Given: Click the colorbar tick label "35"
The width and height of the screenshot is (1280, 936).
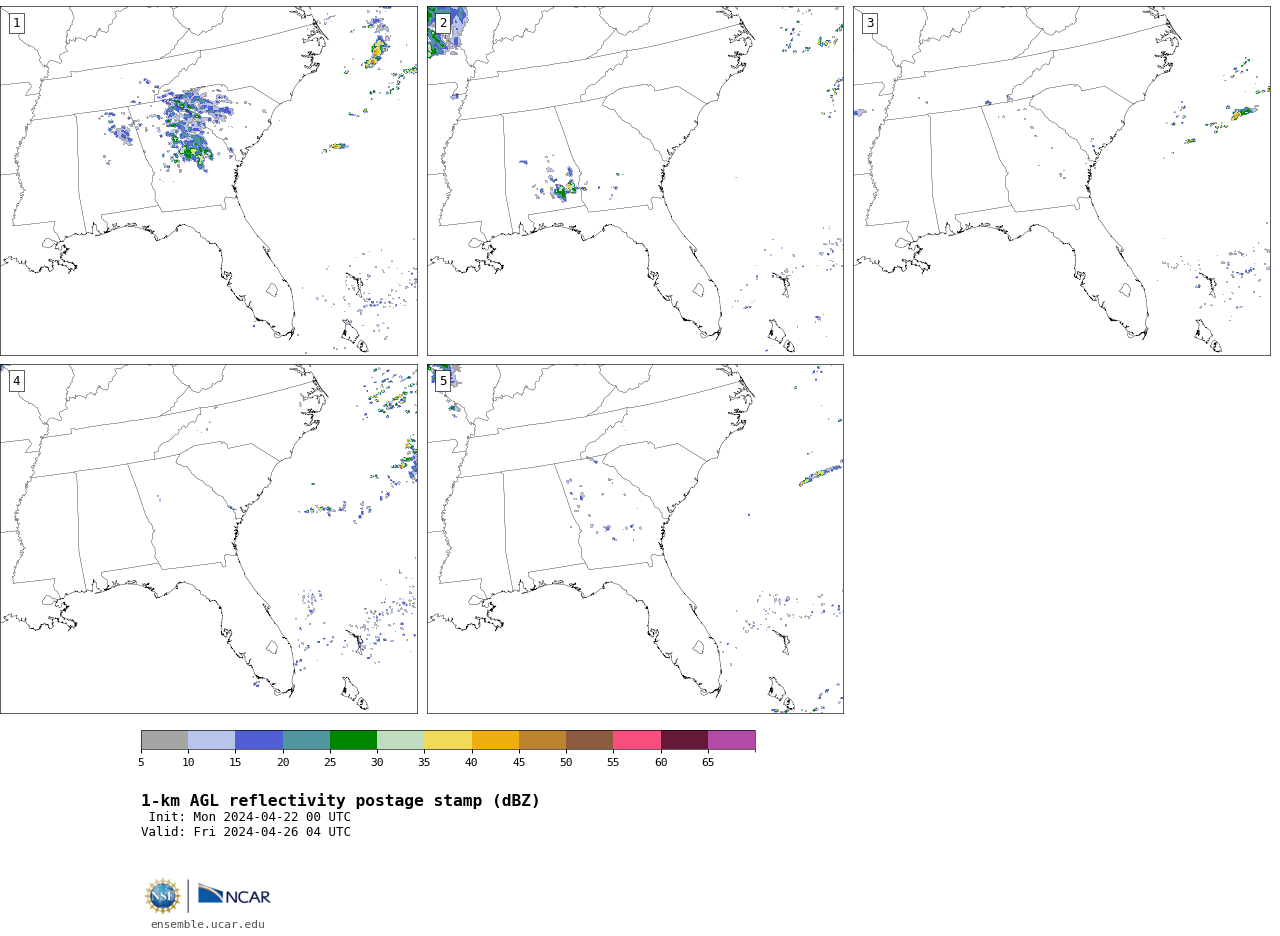Looking at the screenshot, I should click(424, 763).
